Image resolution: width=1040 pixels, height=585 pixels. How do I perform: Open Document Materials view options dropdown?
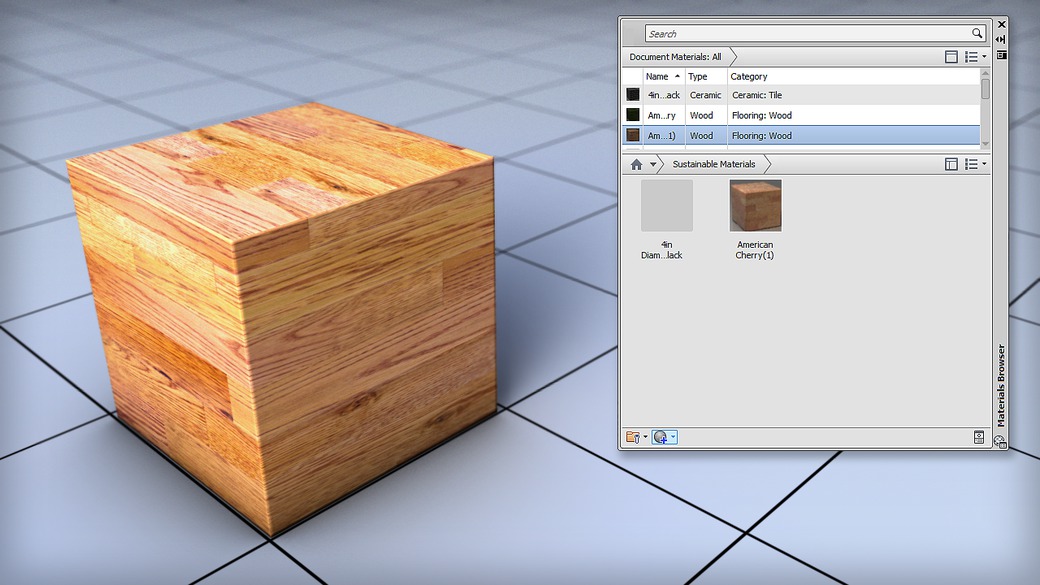[x=975, y=57]
